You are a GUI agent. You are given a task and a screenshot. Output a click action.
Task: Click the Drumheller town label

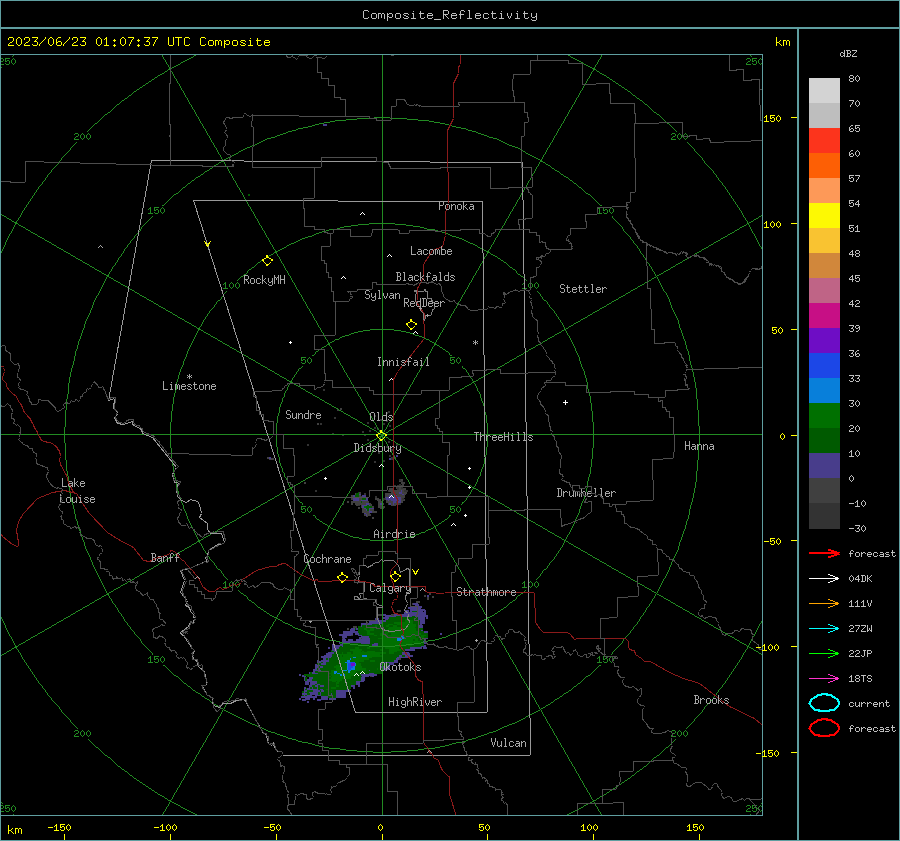[586, 493]
